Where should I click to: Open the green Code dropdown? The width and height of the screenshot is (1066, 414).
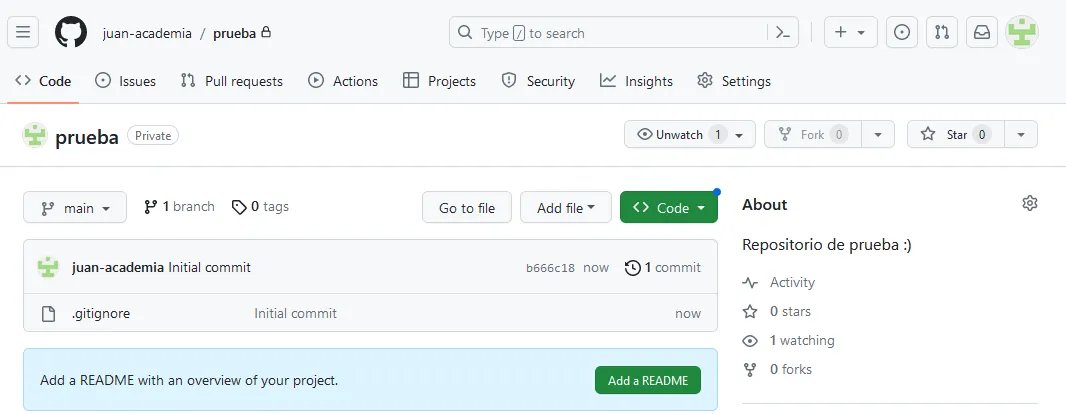pos(668,208)
